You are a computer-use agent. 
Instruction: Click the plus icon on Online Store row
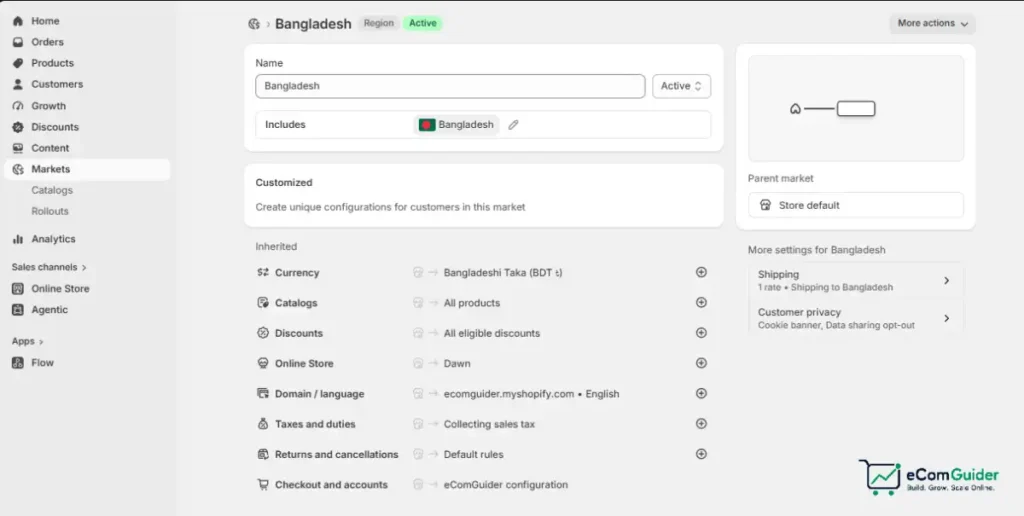pyautogui.click(x=701, y=363)
